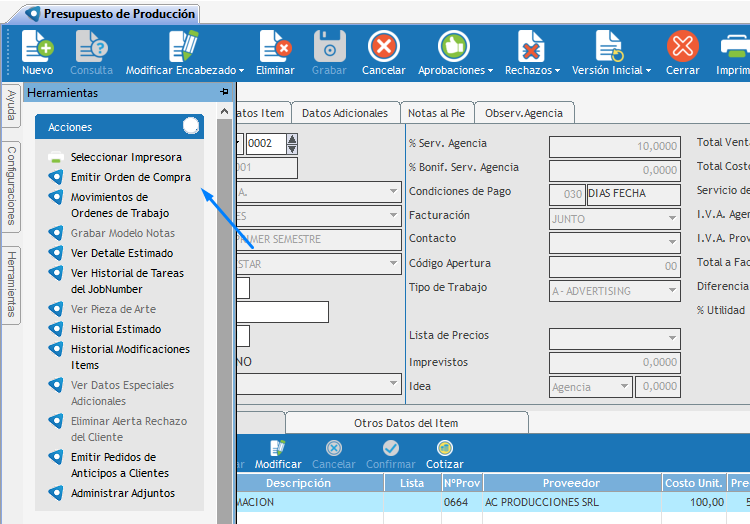The width and height of the screenshot is (750, 524).
Task: Click Historial Estimado in Acciones list
Action: coord(116,329)
